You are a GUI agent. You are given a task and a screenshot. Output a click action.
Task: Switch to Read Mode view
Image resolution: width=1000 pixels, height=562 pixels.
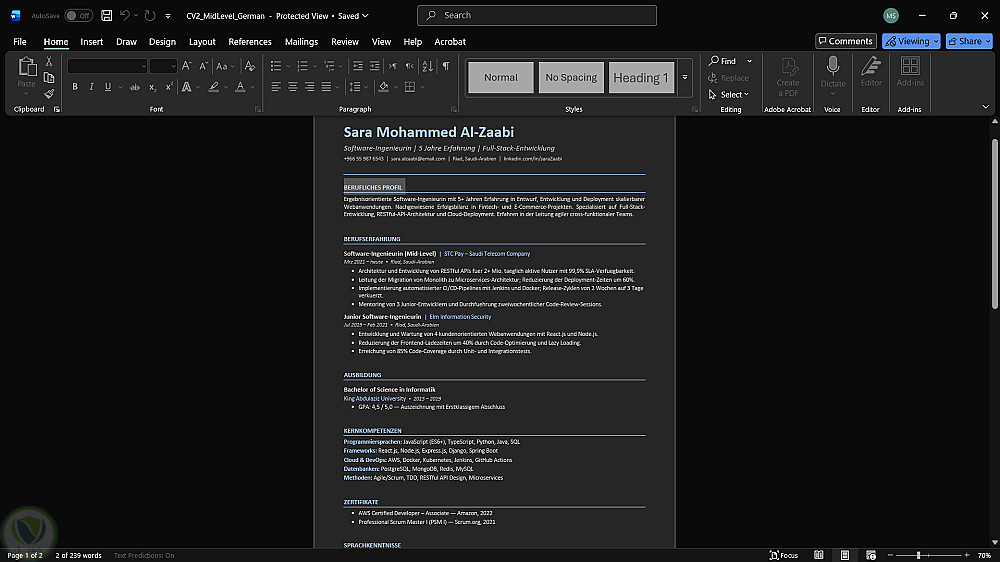tap(818, 555)
